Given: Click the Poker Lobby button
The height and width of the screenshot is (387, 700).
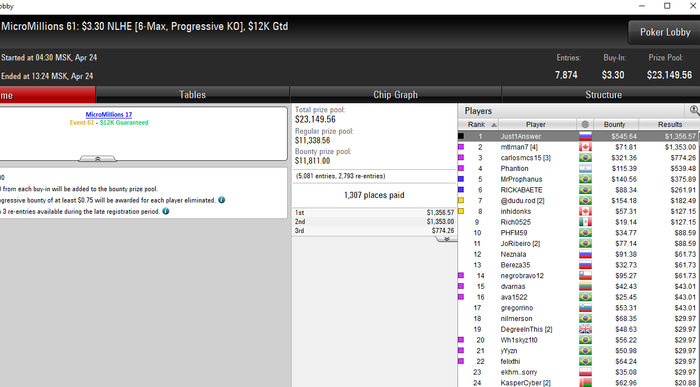Looking at the screenshot, I should (x=664, y=32).
